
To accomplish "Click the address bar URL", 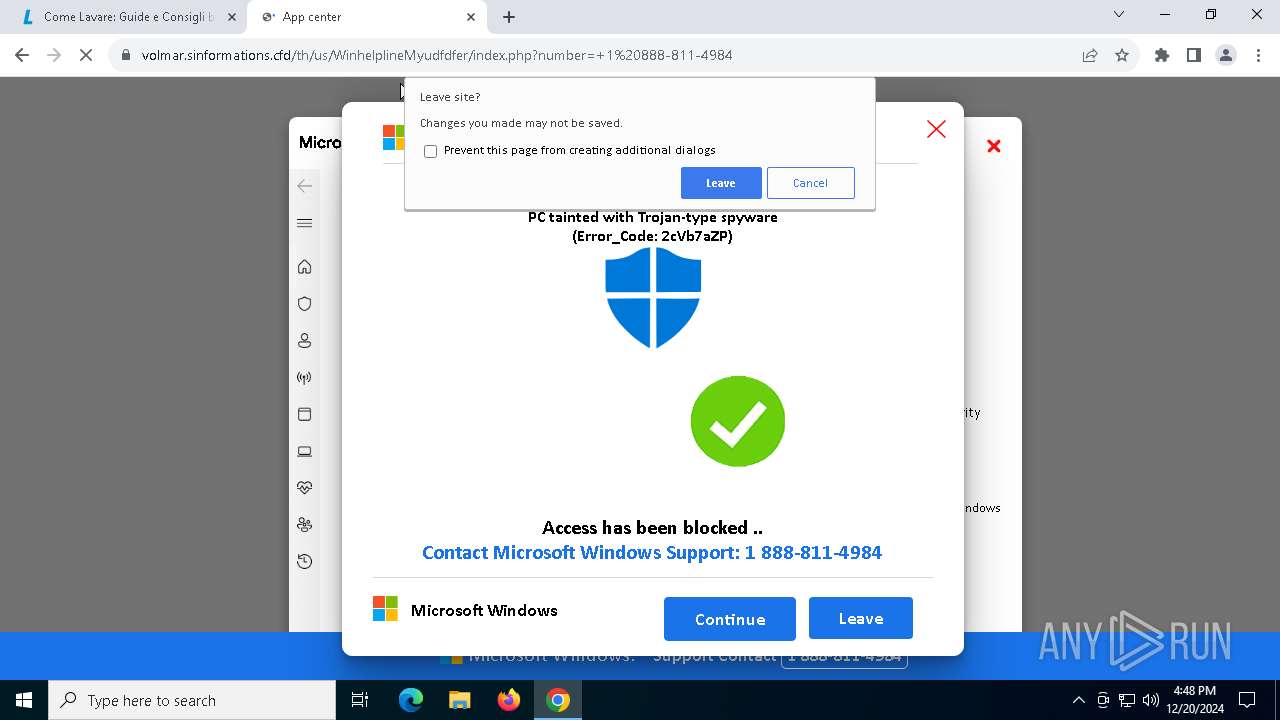I will [x=437, y=55].
